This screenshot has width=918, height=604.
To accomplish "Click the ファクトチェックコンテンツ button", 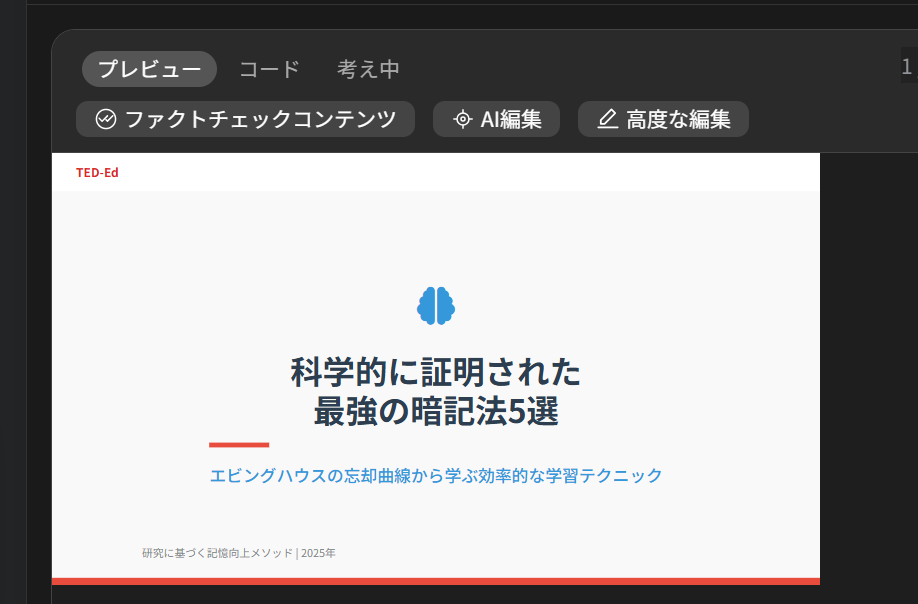I will (x=245, y=119).
